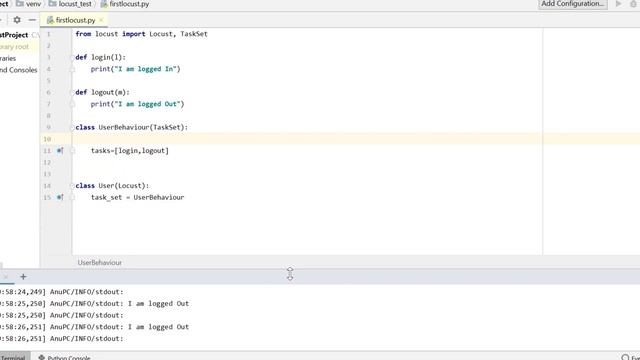Add a new terminal session with plus icon
Image resolution: width=640 pixels, height=360 pixels.
23,277
